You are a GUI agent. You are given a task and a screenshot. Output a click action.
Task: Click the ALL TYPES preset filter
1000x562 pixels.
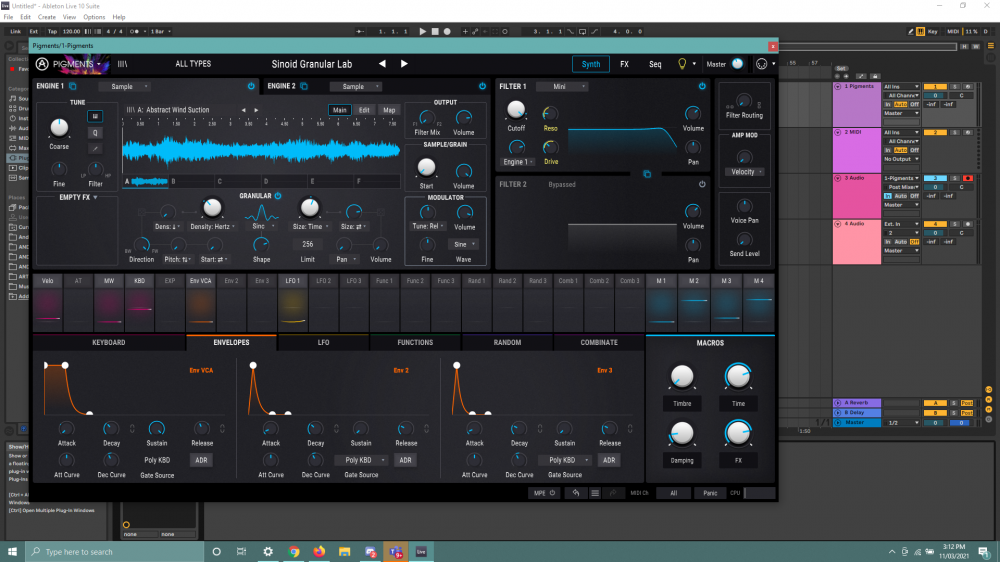[193, 64]
